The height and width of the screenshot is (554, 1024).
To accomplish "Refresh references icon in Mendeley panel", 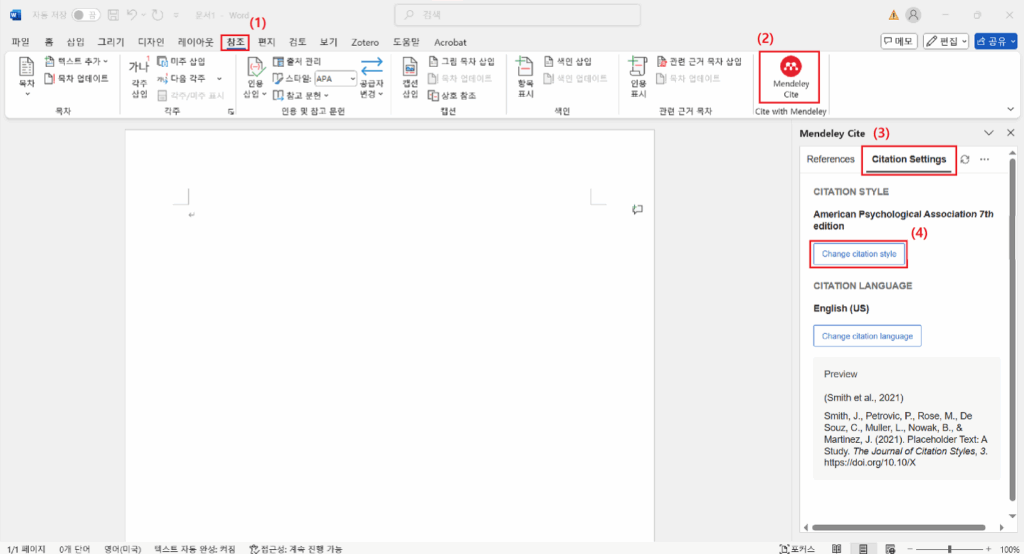I will tap(965, 159).
